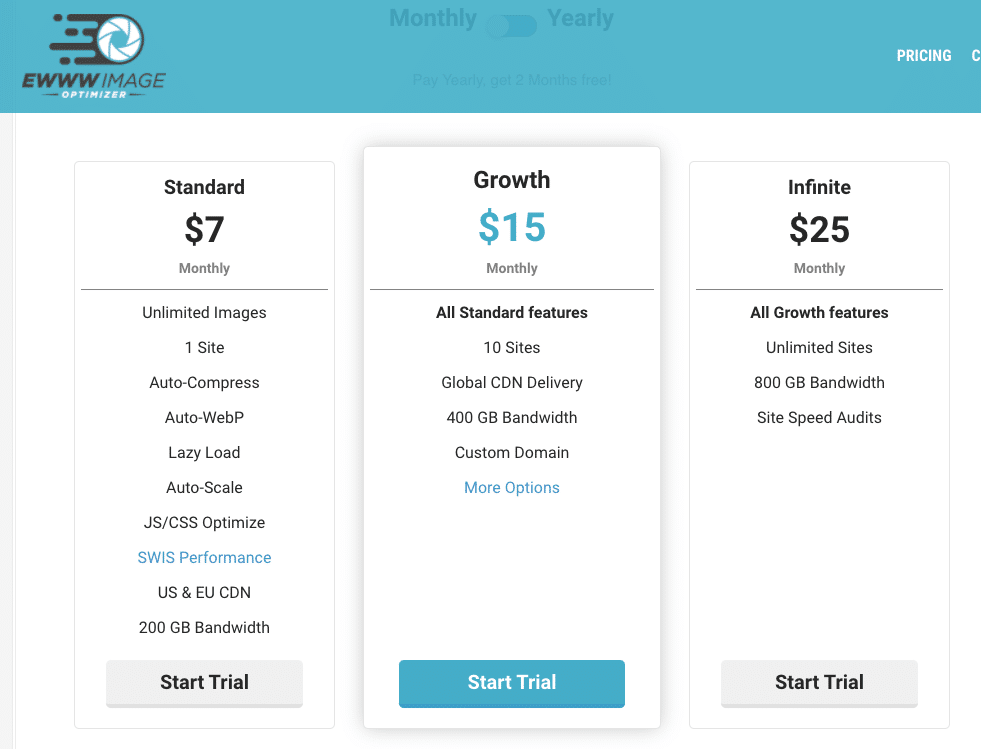
Task: Click 'Pay Yearly, get 2 Months free' text
Action: [x=512, y=80]
